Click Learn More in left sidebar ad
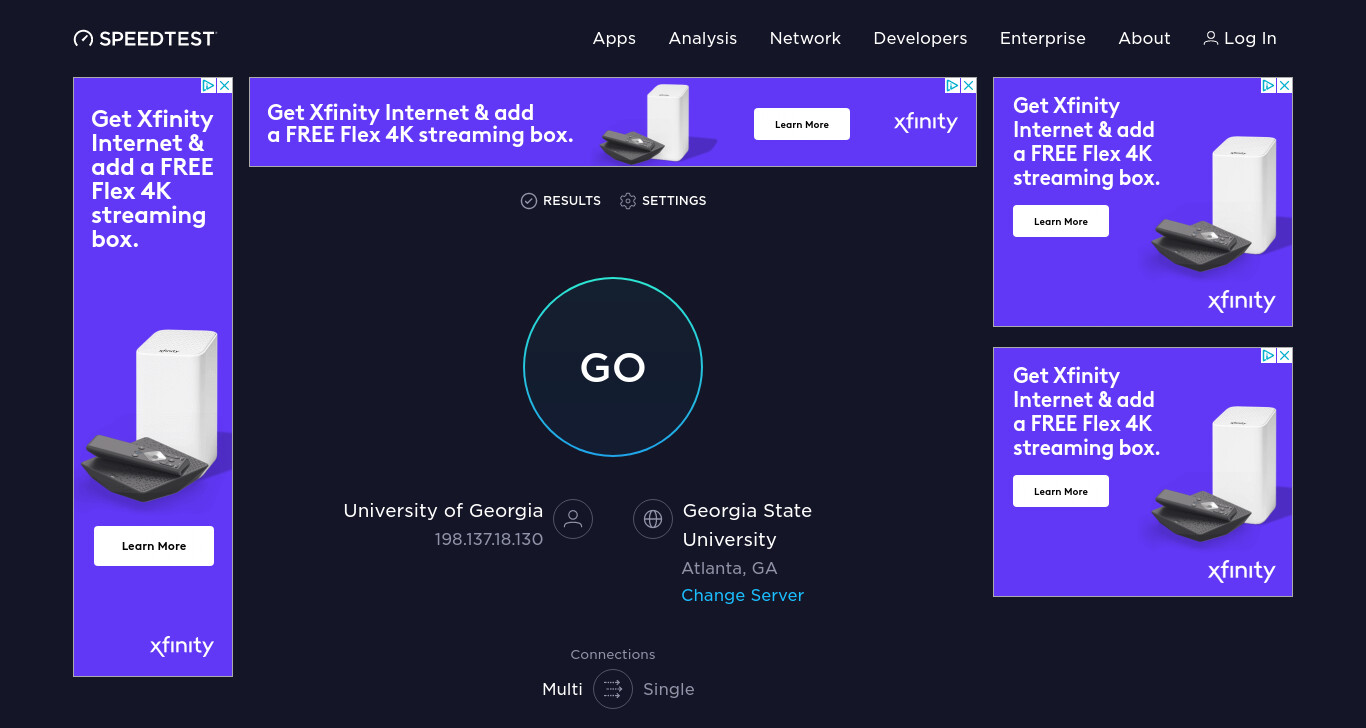Image resolution: width=1366 pixels, height=728 pixels. click(x=154, y=546)
